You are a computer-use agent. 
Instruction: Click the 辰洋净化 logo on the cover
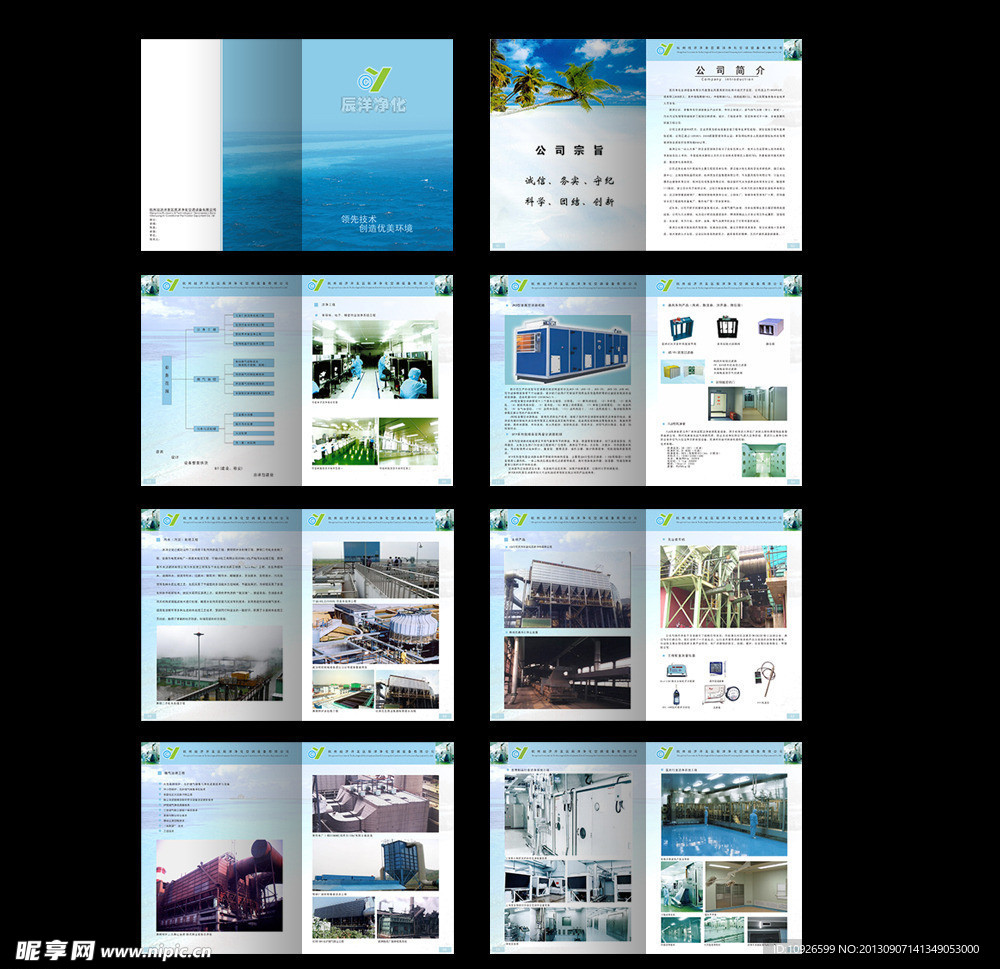coord(374,90)
